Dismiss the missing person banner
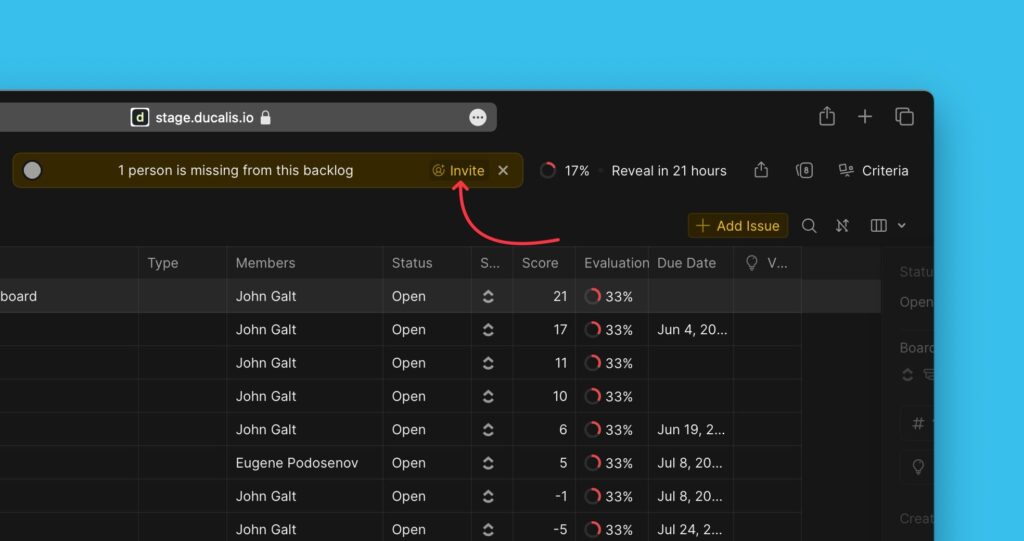This screenshot has height=541, width=1024. pos(503,170)
